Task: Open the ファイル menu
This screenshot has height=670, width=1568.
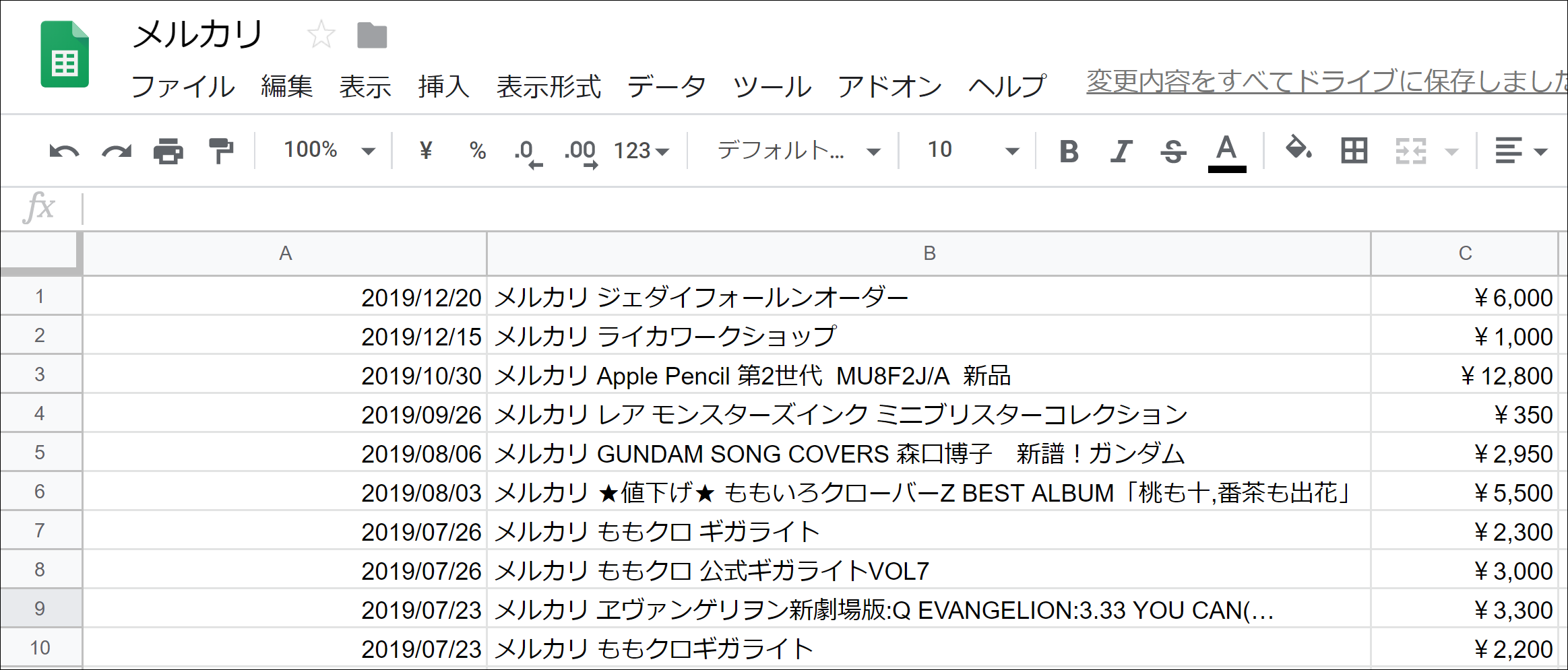Action: (183, 86)
